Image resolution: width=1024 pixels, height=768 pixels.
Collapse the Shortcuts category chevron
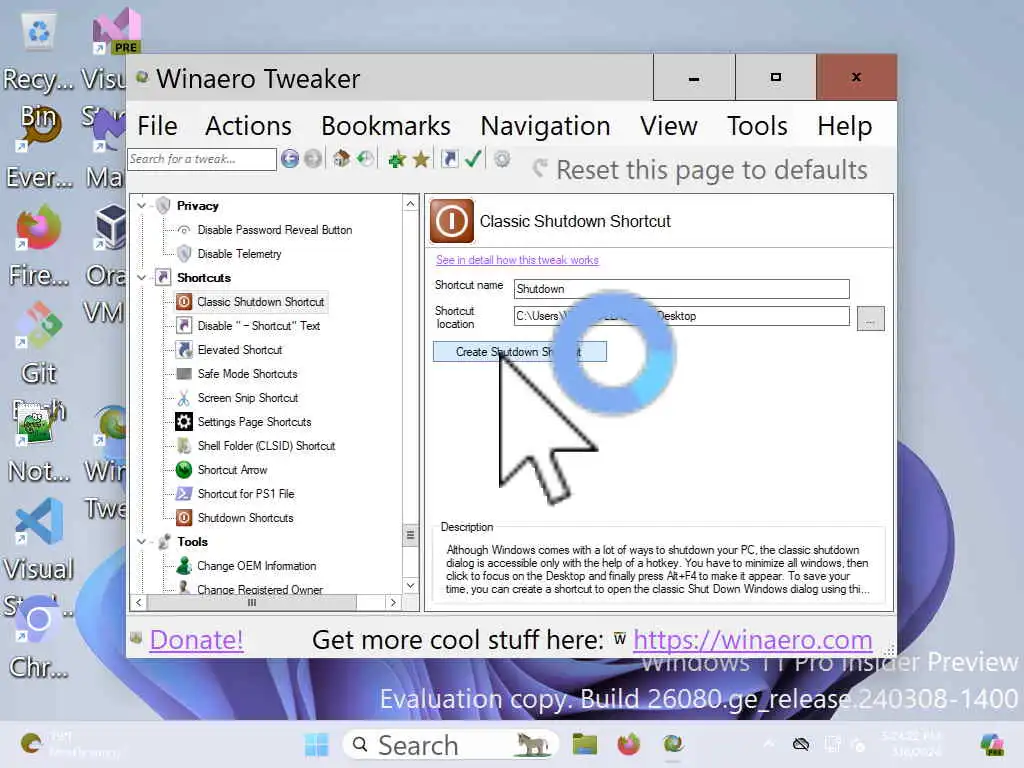click(142, 278)
